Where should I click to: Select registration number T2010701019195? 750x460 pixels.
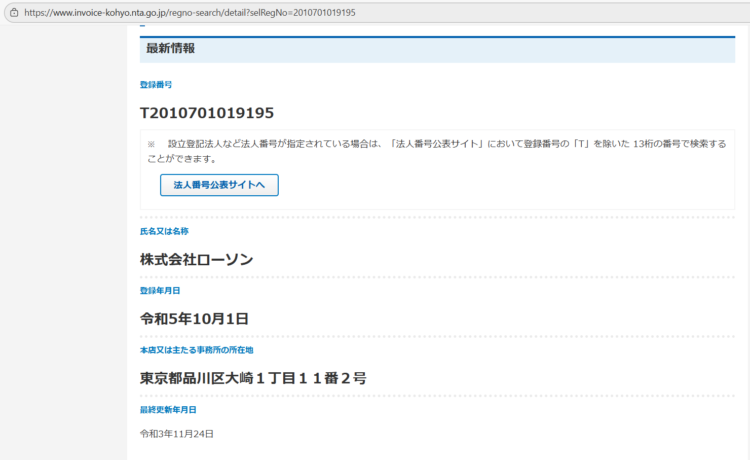click(x=207, y=113)
